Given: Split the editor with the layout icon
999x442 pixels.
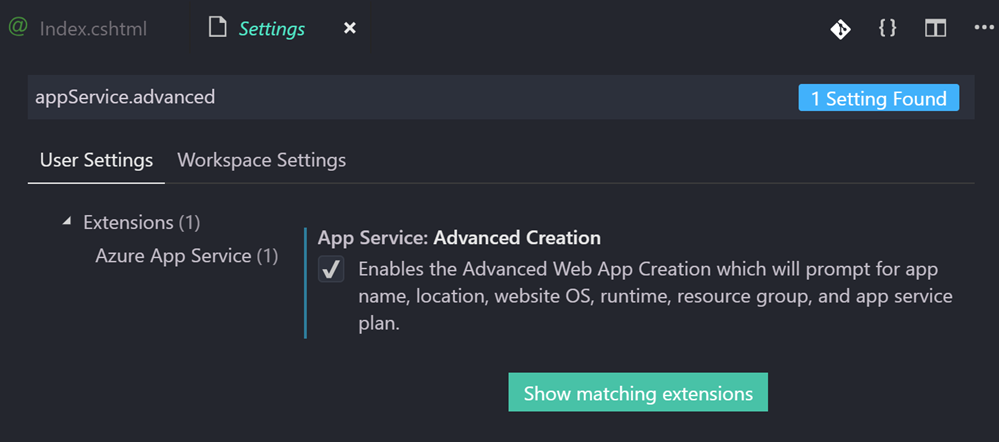Looking at the screenshot, I should (x=935, y=28).
